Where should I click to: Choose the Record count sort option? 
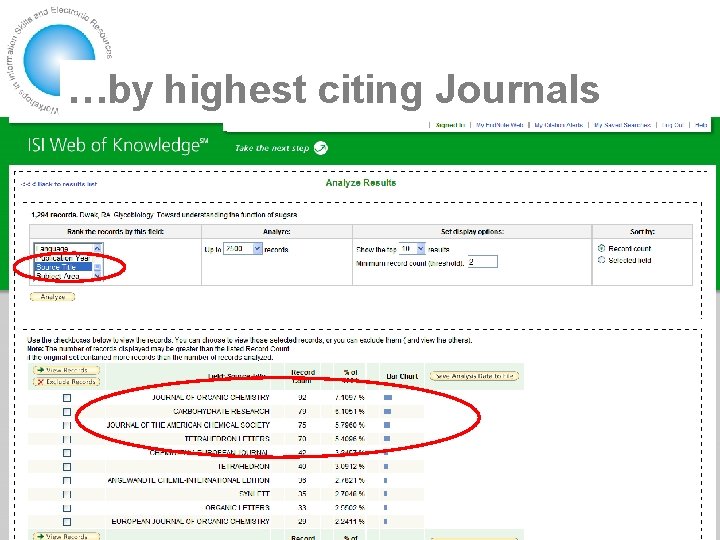(x=602, y=248)
